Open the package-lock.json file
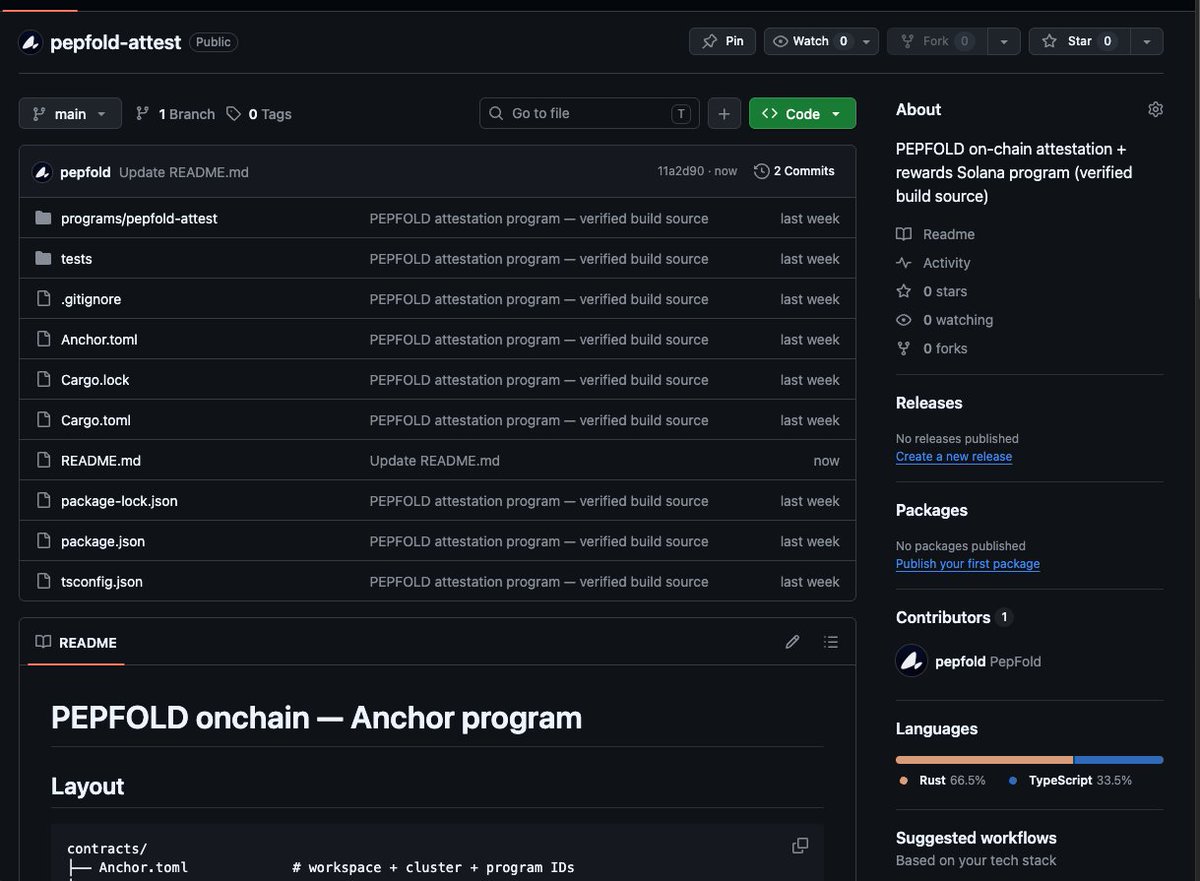 click(119, 501)
